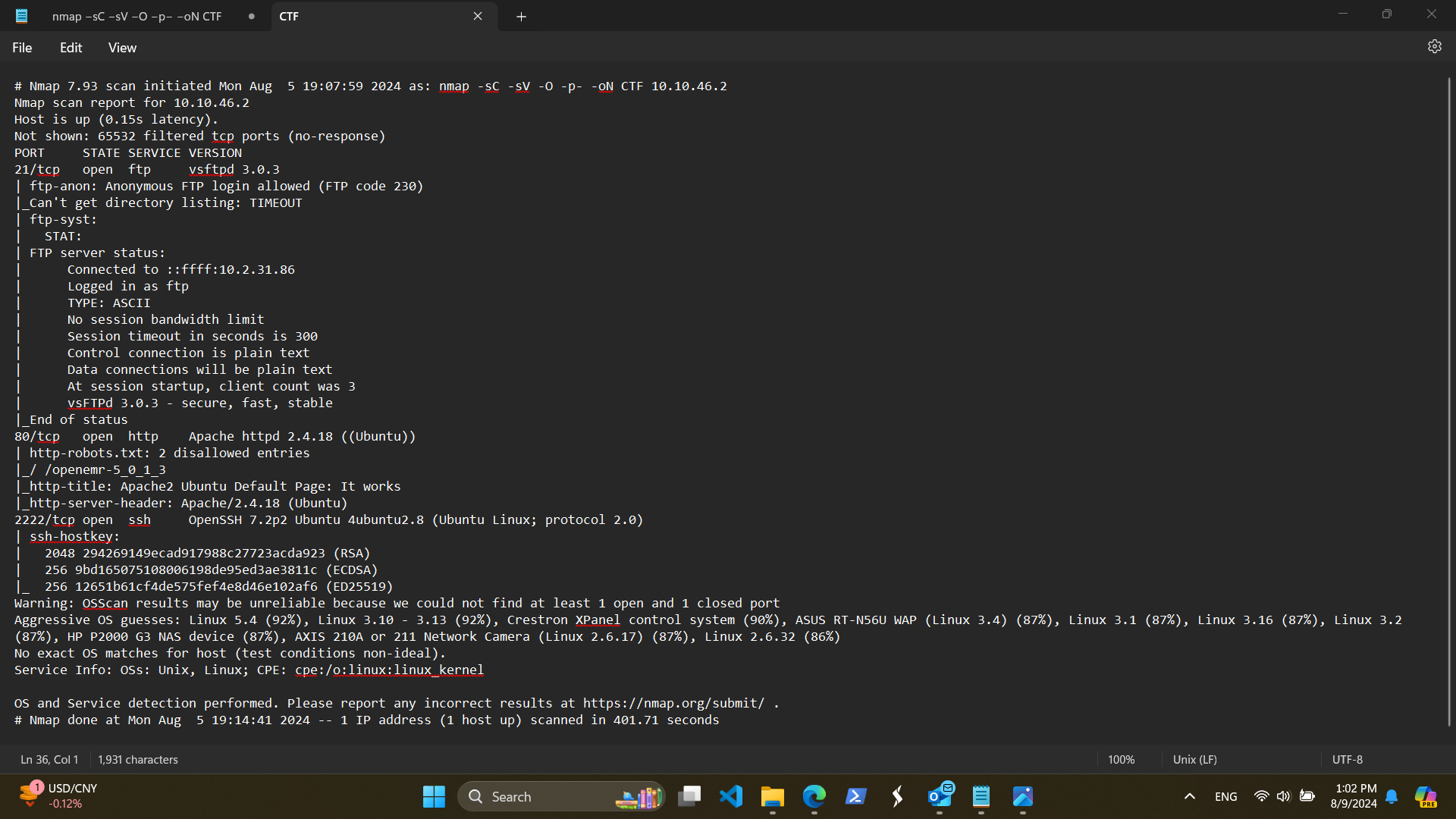Open the USD/CNY widget
1456x819 pixels.
click(59, 796)
